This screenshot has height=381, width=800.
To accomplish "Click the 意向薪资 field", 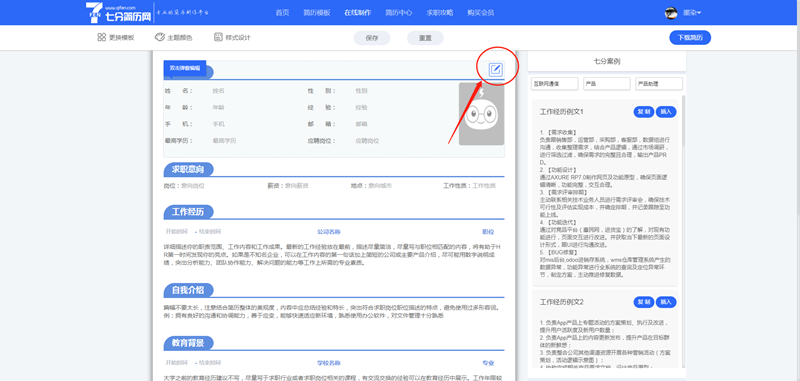I will click(296, 186).
